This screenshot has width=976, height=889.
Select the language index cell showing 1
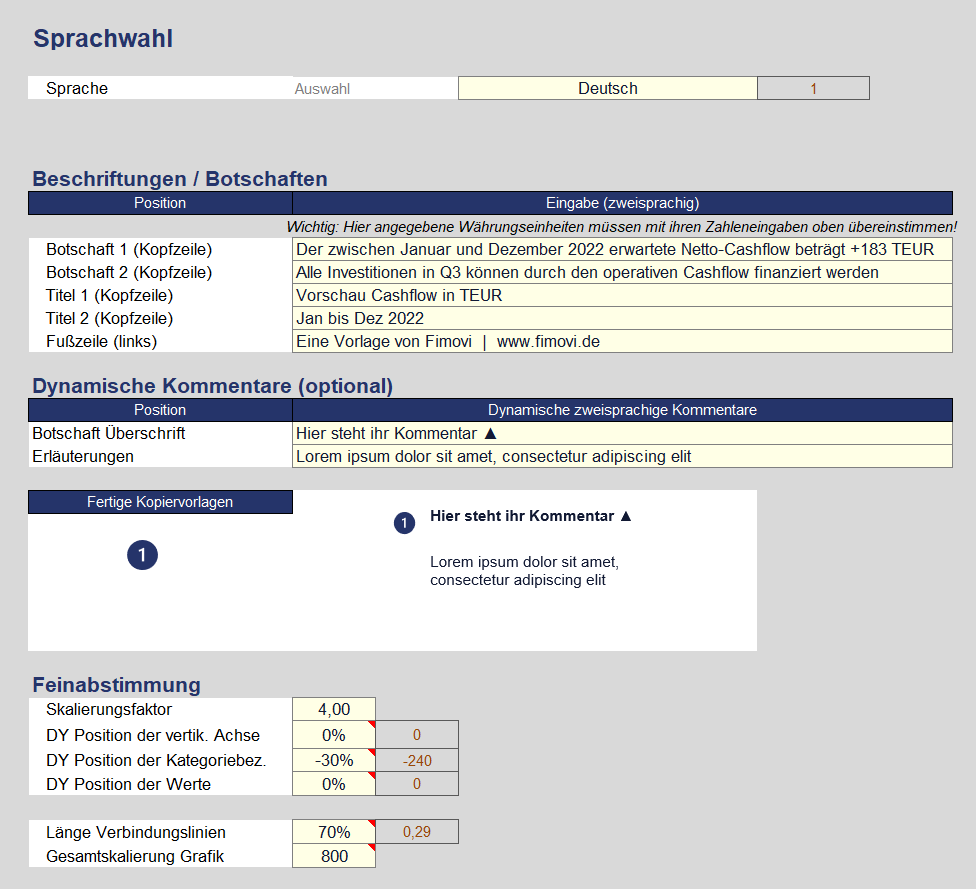[813, 88]
